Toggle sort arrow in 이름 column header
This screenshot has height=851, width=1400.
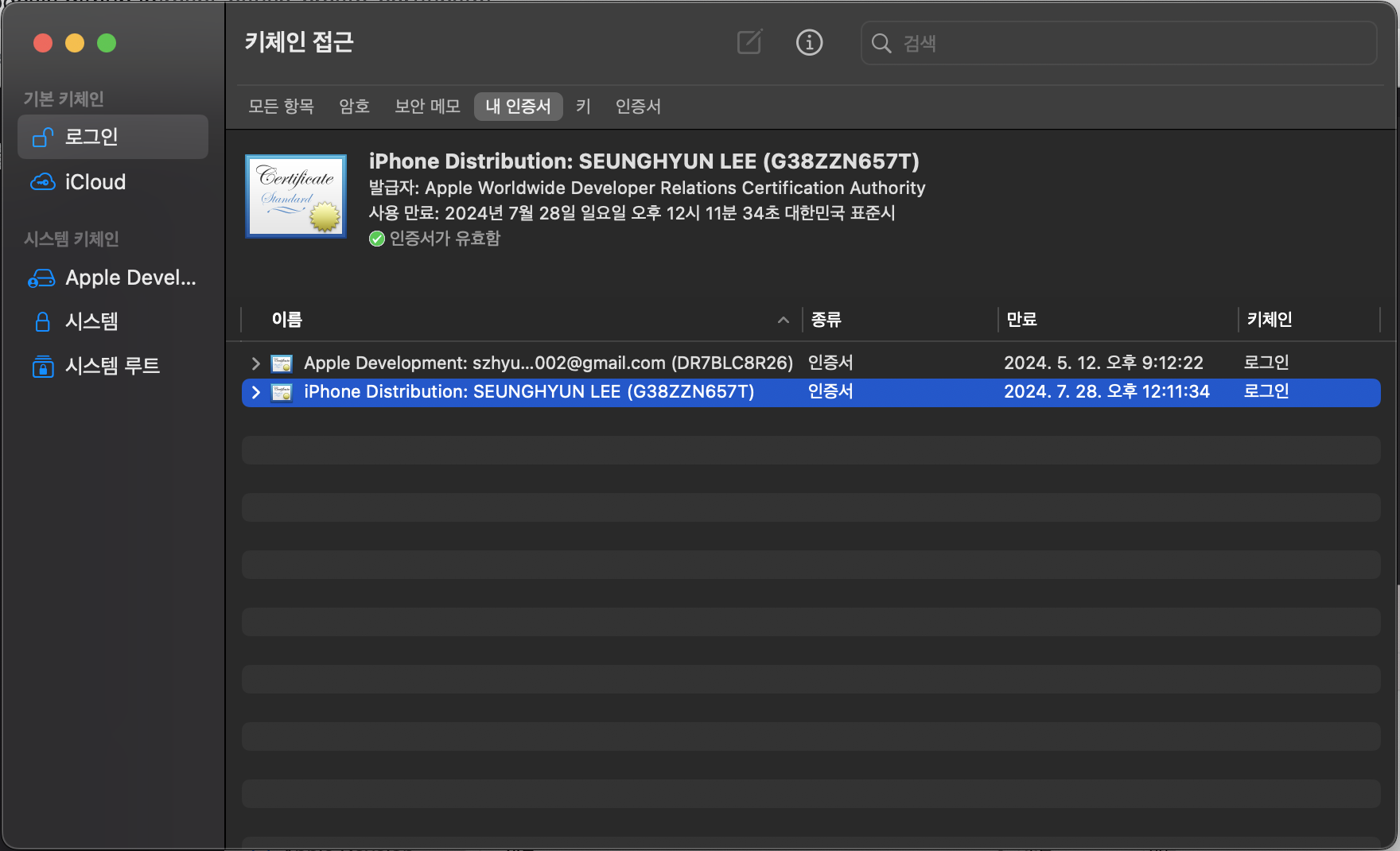point(784,320)
